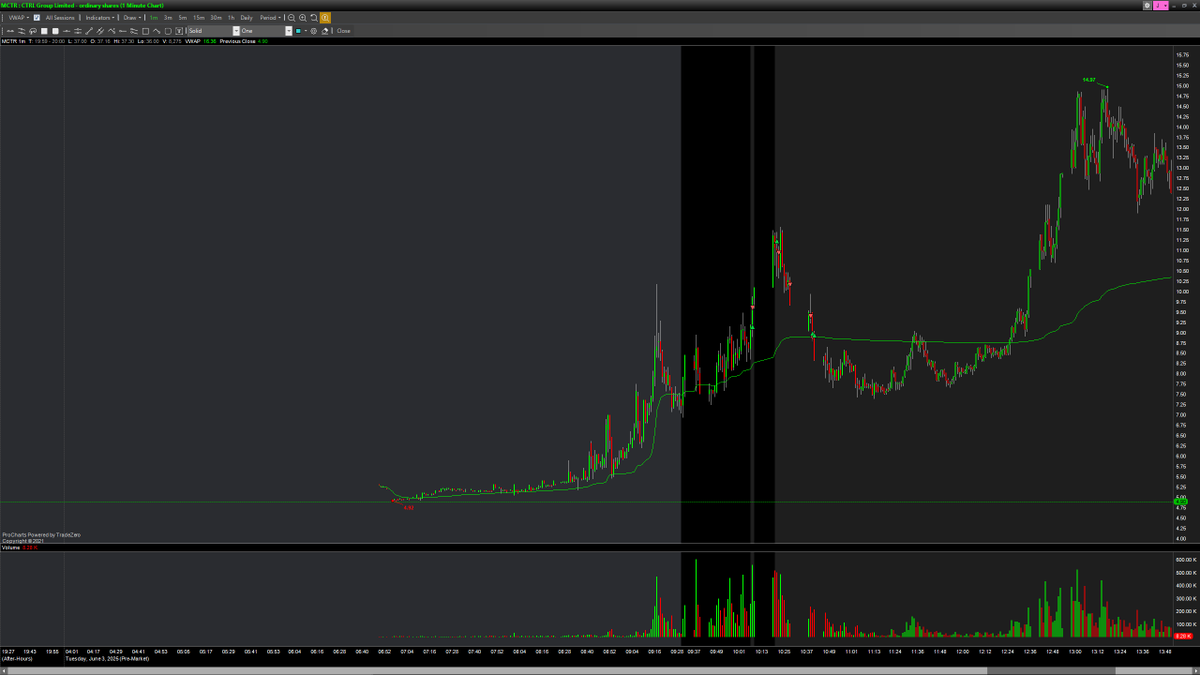Open the Draw dropdown menu
The width and height of the screenshot is (1200, 675).
click(132, 18)
